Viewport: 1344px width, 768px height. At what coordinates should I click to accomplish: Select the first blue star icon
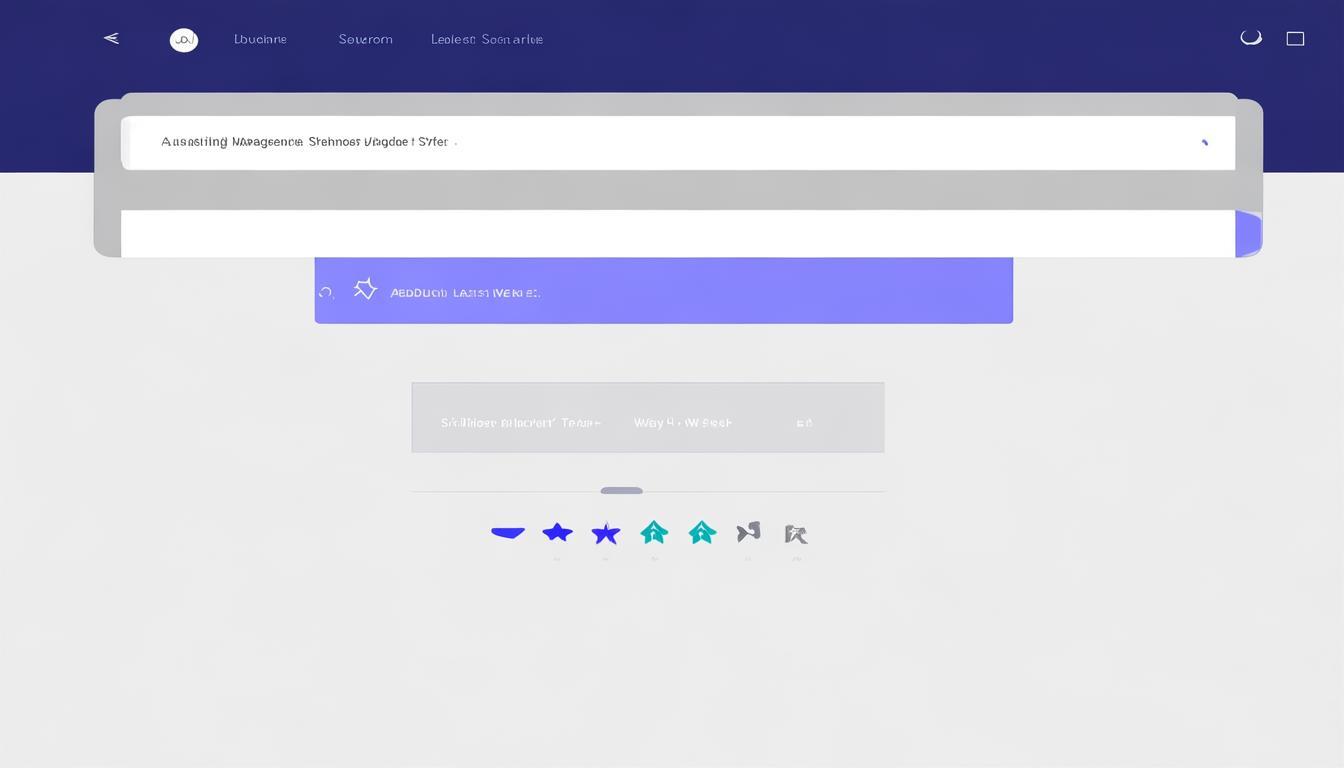(557, 532)
